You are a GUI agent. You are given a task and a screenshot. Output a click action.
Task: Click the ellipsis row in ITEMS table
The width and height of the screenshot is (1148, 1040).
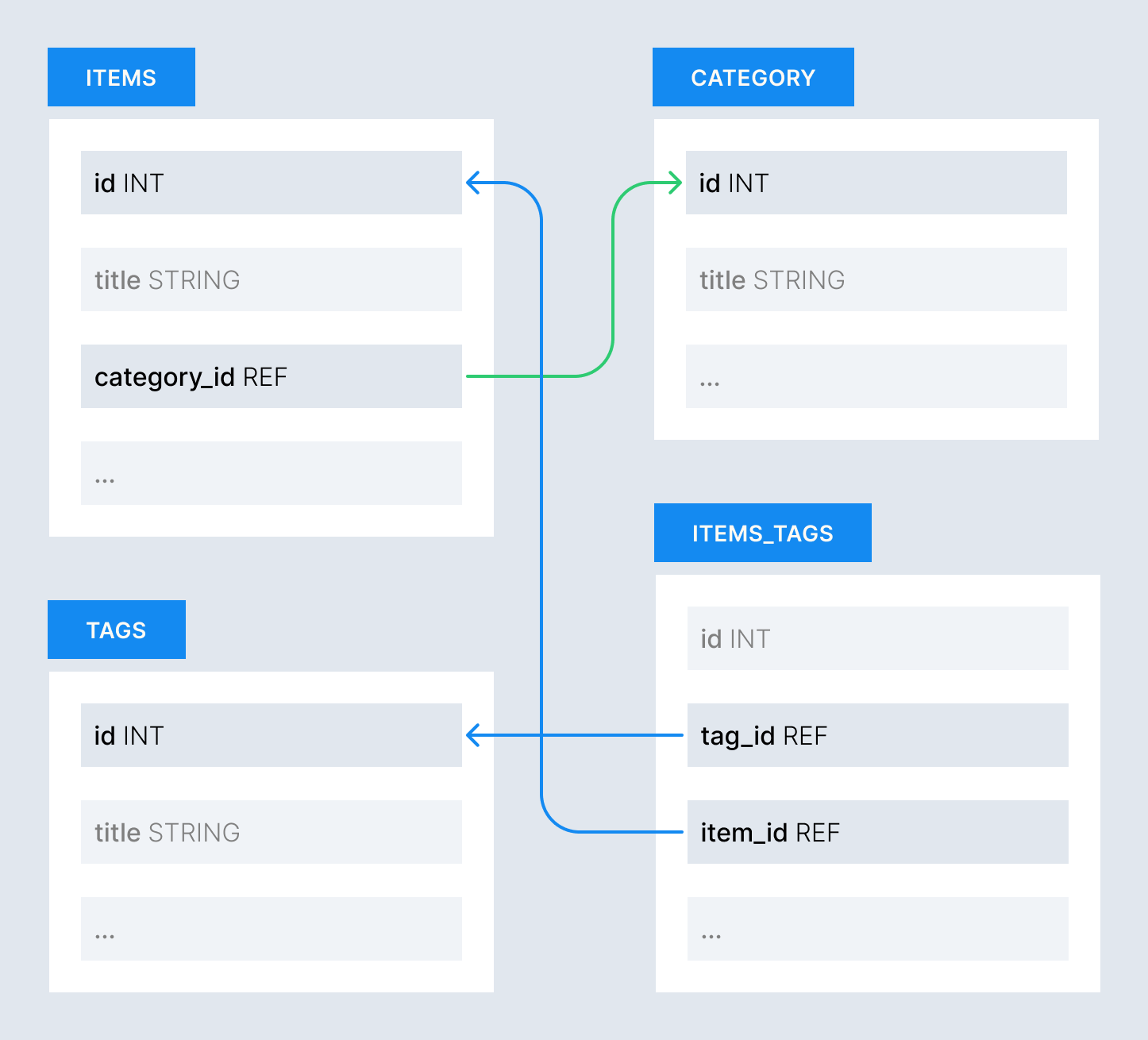[x=271, y=473]
